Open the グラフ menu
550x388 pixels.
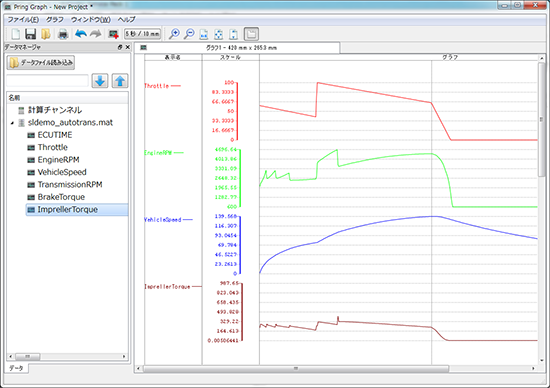[x=55, y=19]
